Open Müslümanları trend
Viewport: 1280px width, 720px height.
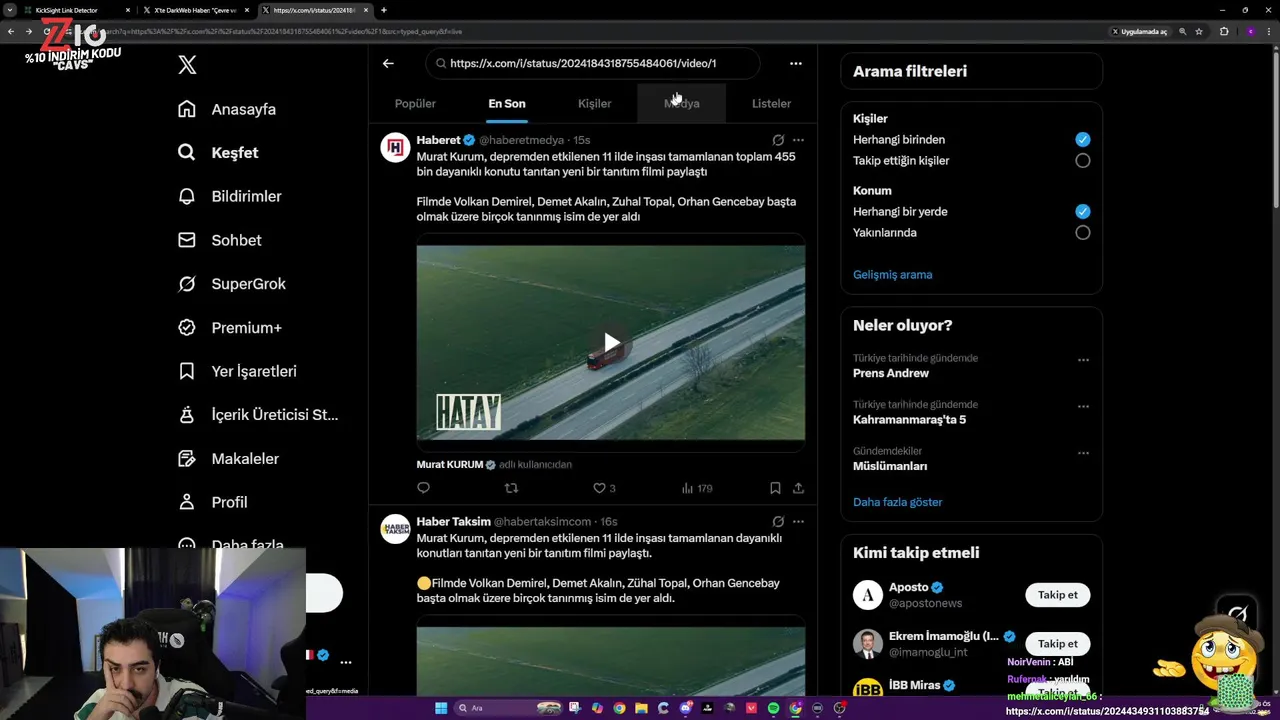pos(890,466)
